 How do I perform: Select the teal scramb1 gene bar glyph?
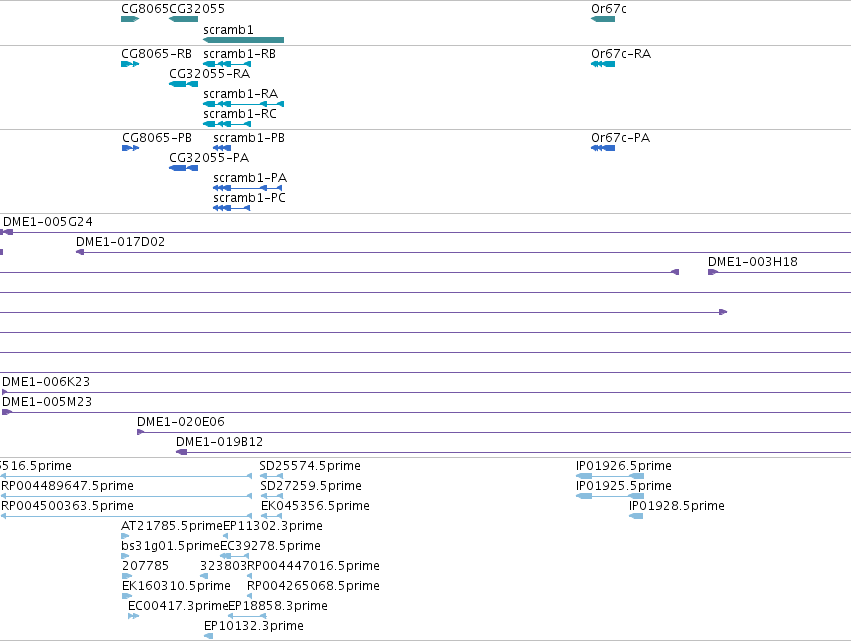[243, 40]
